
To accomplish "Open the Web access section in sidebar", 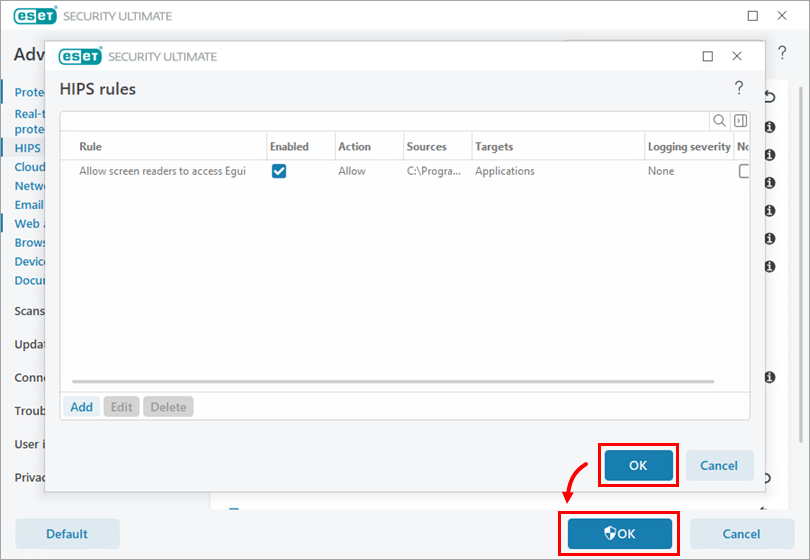I will 29,224.
